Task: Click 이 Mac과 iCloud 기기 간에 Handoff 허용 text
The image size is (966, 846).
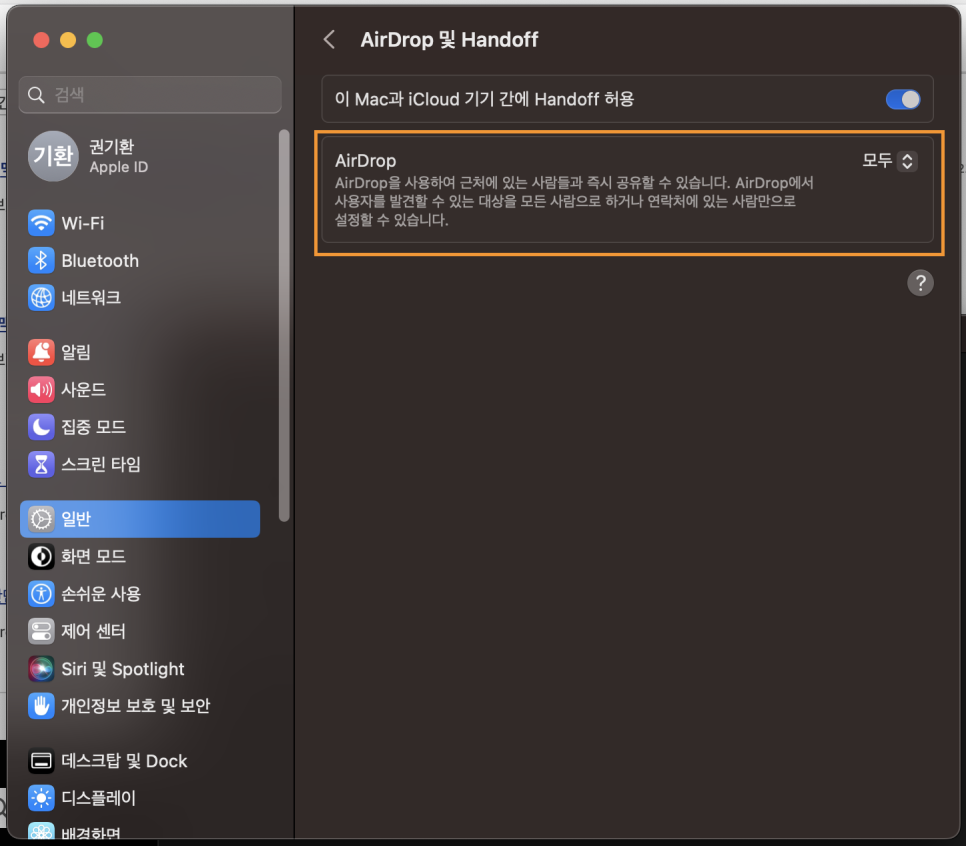Action: click(484, 99)
